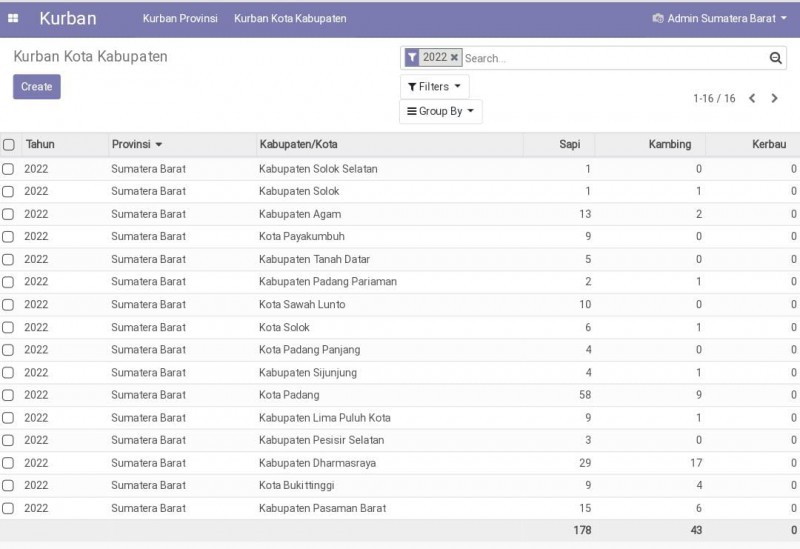Check the Kabupaten Agam row
This screenshot has width=800, height=549.
(x=8, y=214)
